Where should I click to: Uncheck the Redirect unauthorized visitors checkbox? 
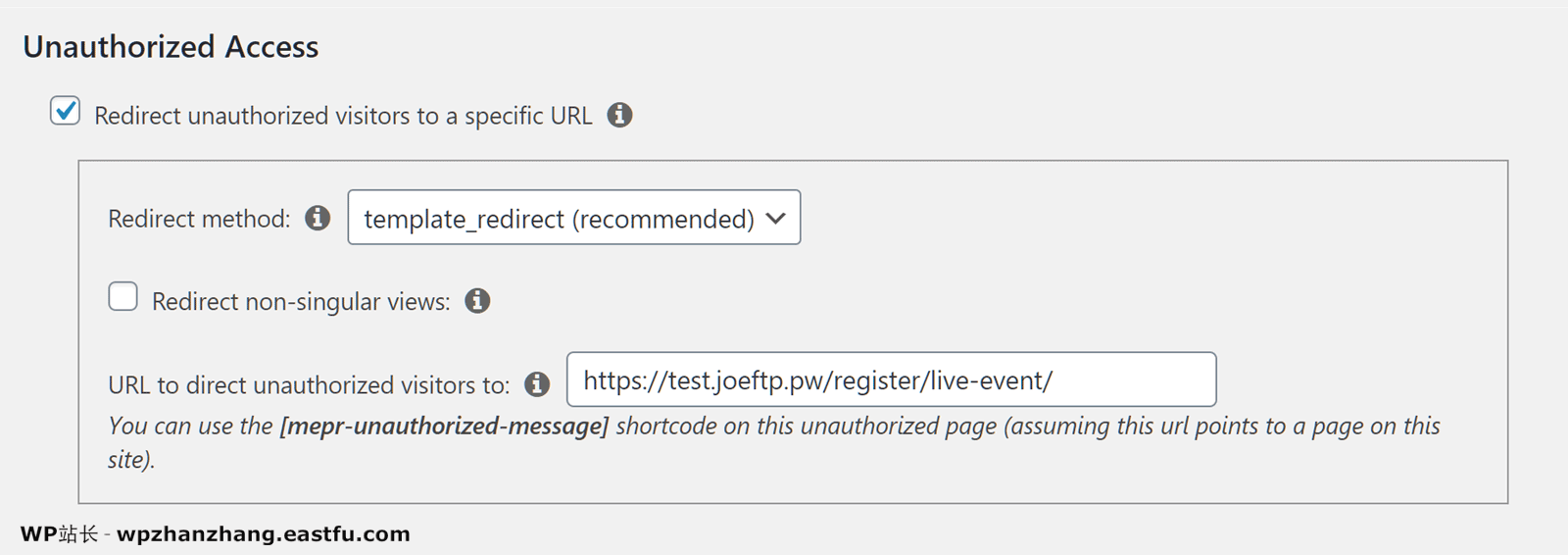[66, 111]
